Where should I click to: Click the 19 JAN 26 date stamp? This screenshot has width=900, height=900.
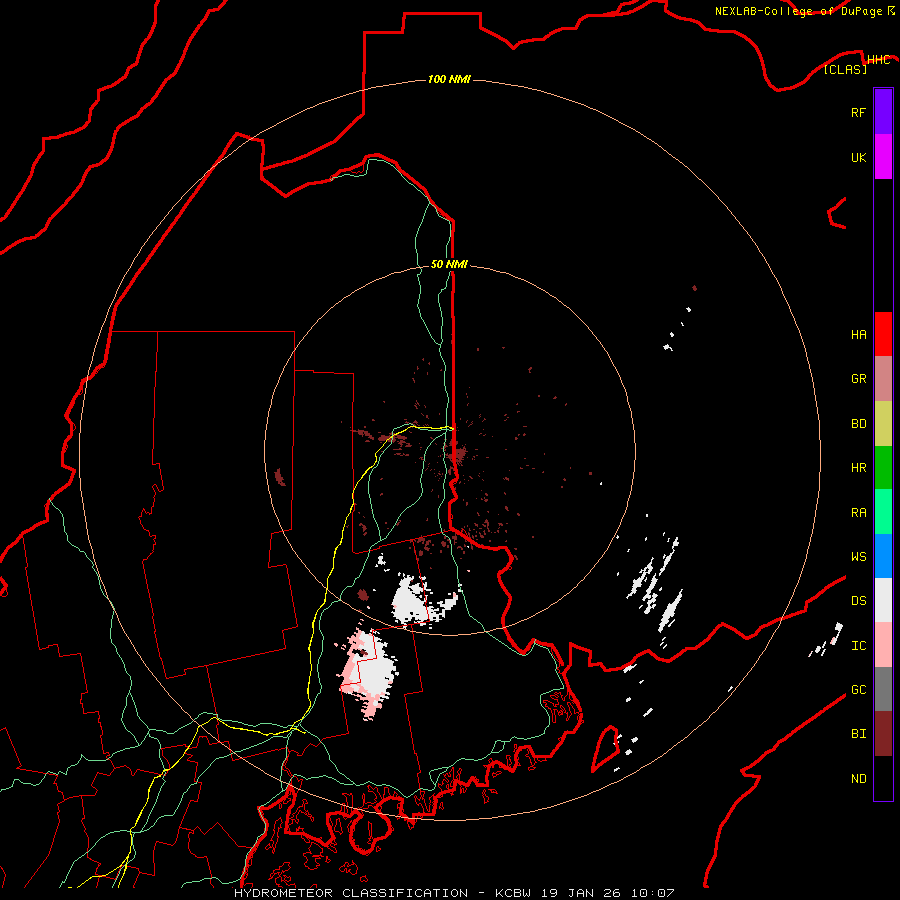pyautogui.click(x=580, y=893)
